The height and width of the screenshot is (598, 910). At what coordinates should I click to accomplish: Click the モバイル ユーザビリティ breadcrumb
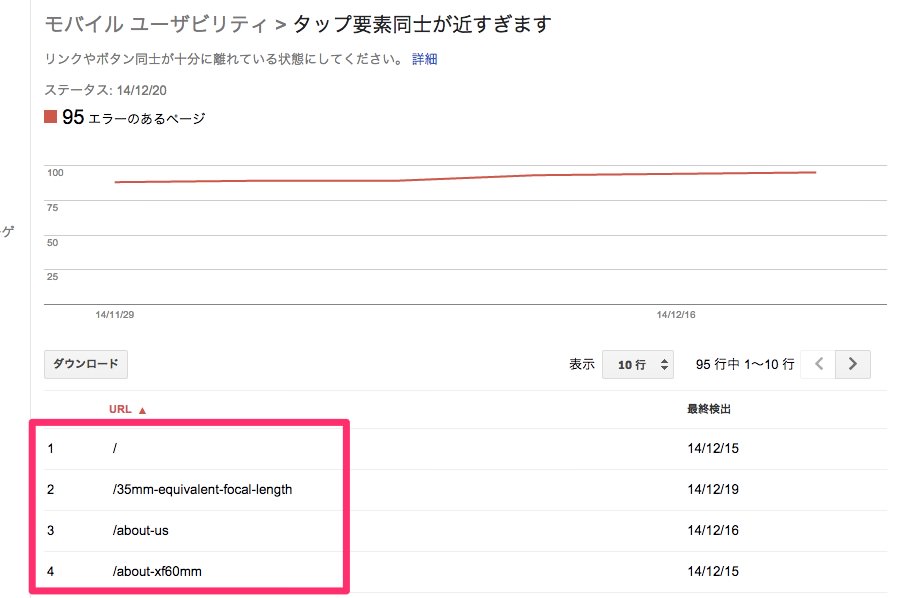[156, 24]
